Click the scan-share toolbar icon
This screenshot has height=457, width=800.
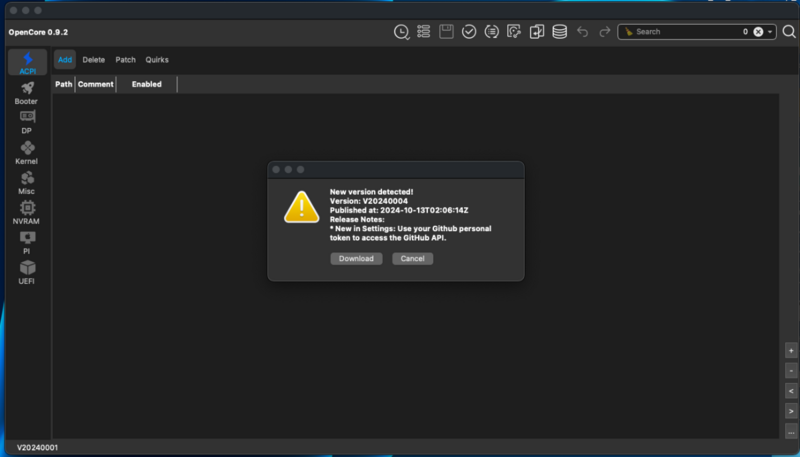(x=514, y=32)
